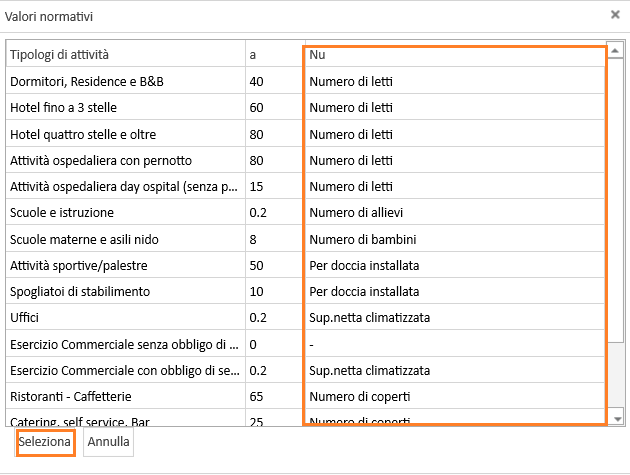Click 'Numero di allievi' cell

coord(356,212)
